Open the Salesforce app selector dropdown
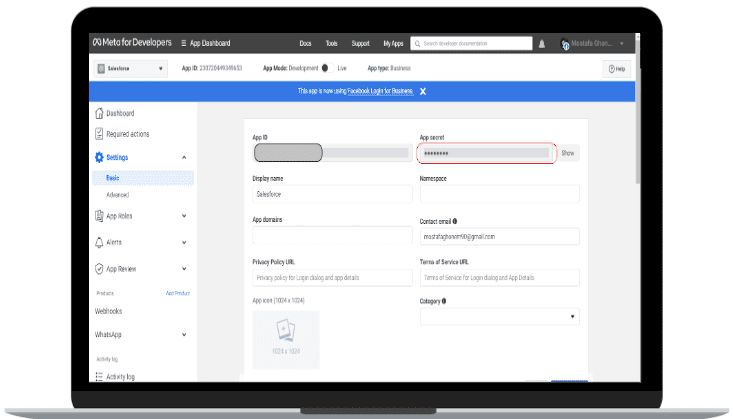This screenshot has height=419, width=733. pos(130,69)
